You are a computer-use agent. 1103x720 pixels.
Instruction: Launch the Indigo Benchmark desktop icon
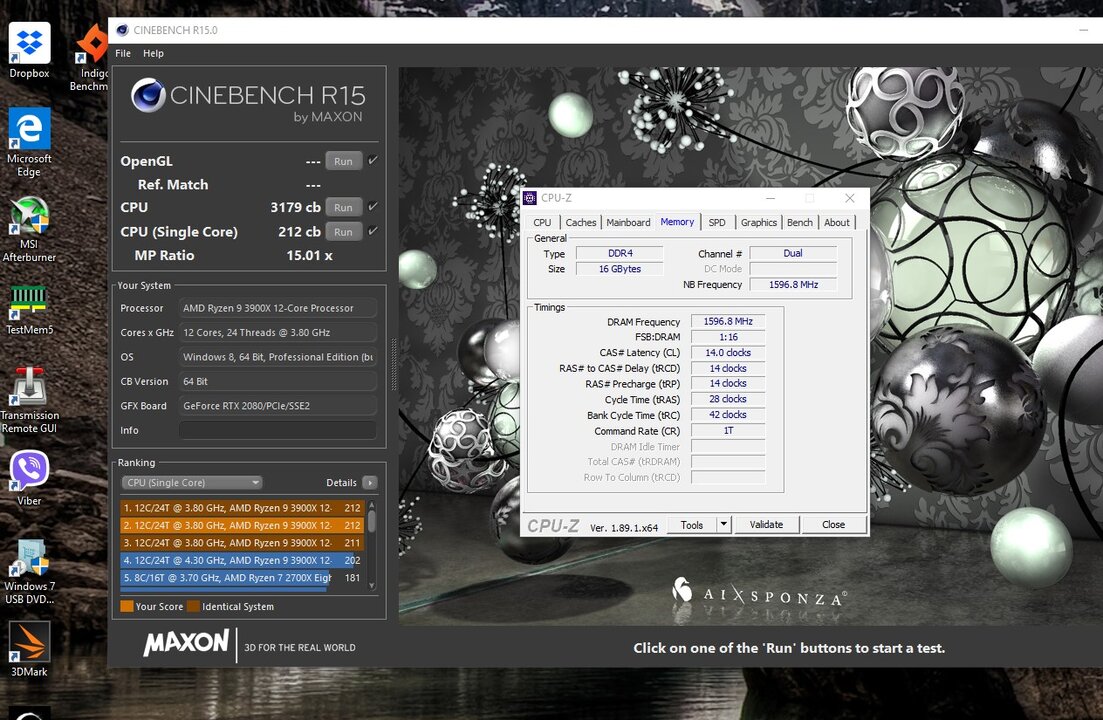click(89, 58)
